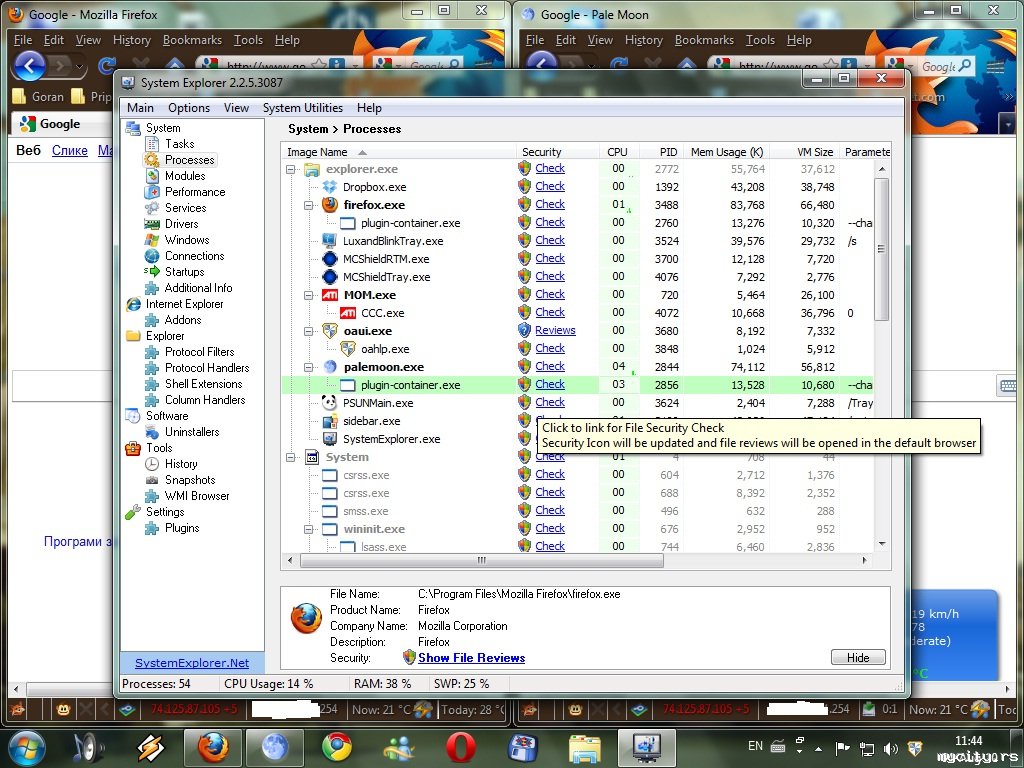The image size is (1024, 768).
Task: Select Drivers icon in sidebar
Action: (x=152, y=224)
